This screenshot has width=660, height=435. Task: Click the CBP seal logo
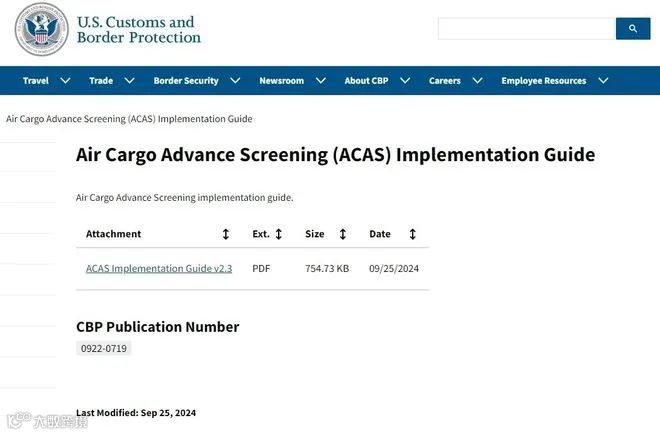41,29
